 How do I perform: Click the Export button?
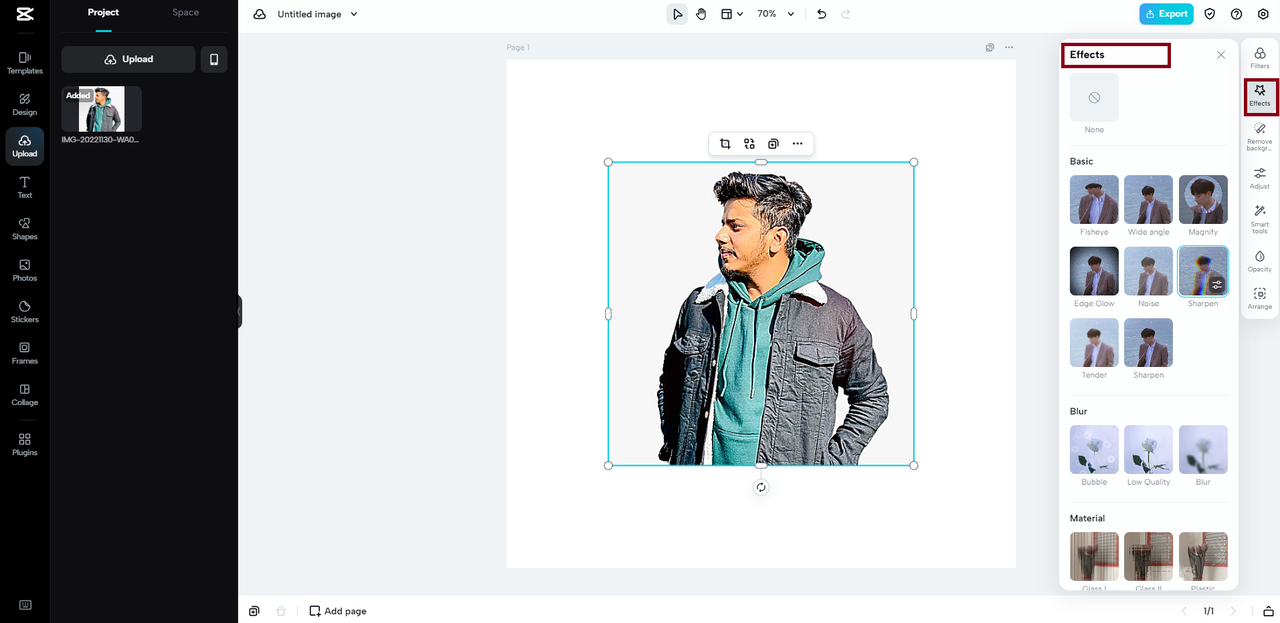1166,14
